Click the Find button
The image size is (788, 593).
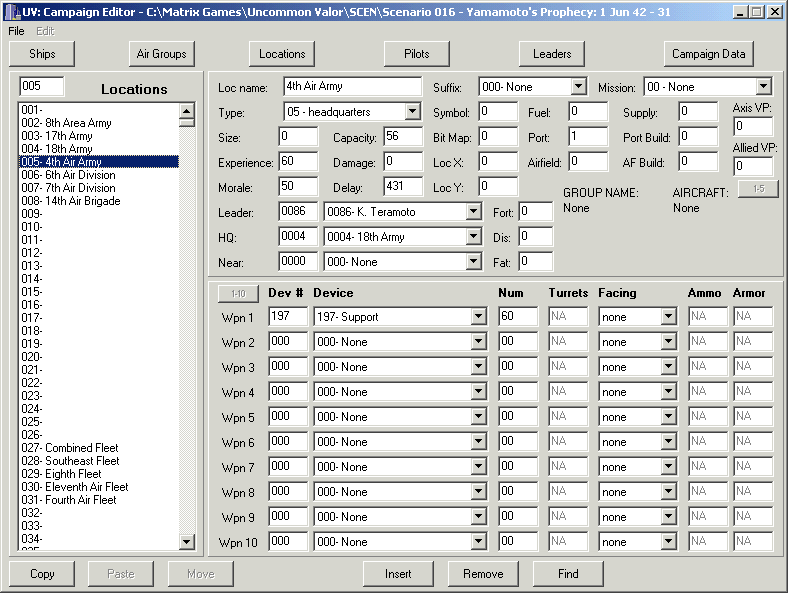coord(568,574)
